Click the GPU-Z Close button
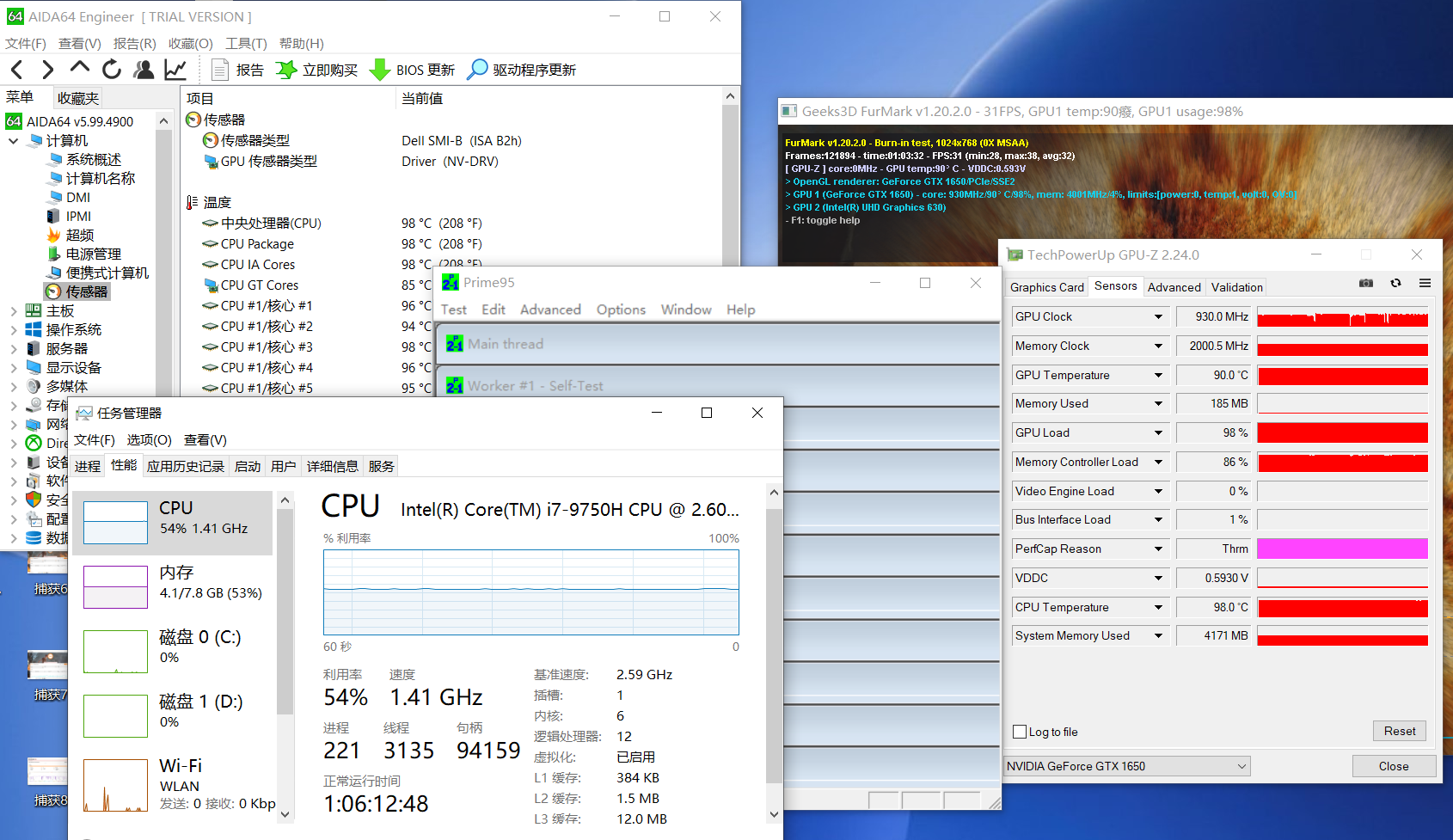 click(x=1394, y=766)
